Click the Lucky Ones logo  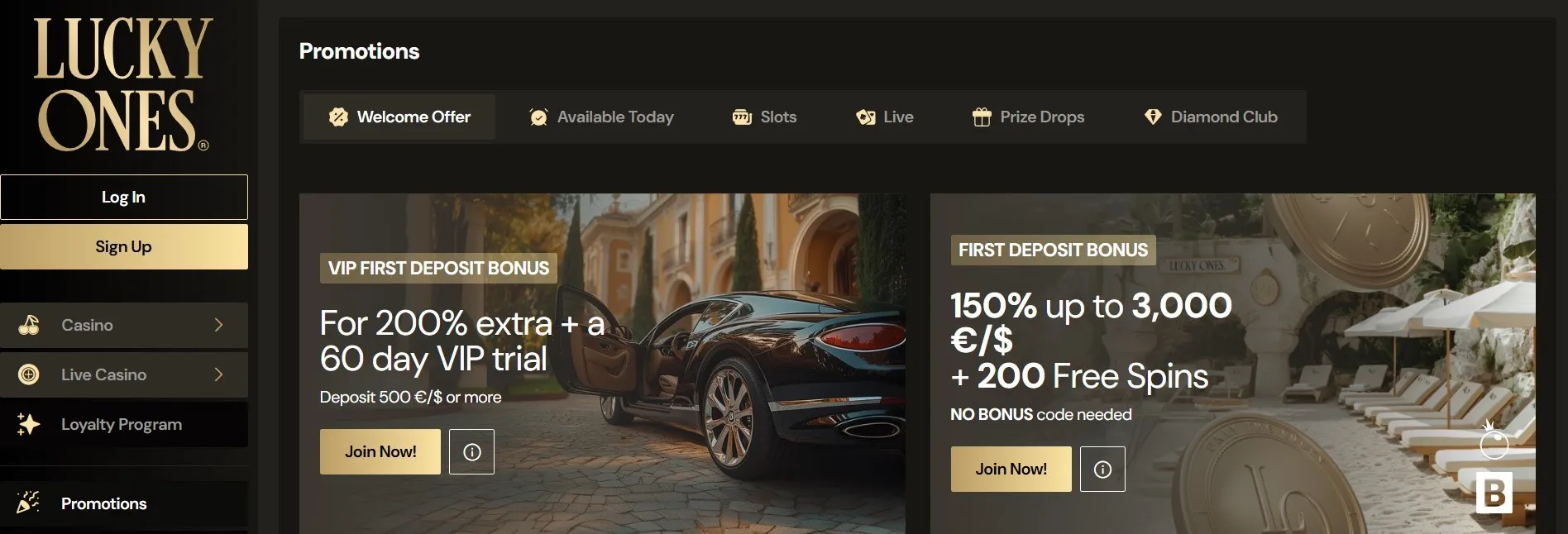(x=122, y=84)
